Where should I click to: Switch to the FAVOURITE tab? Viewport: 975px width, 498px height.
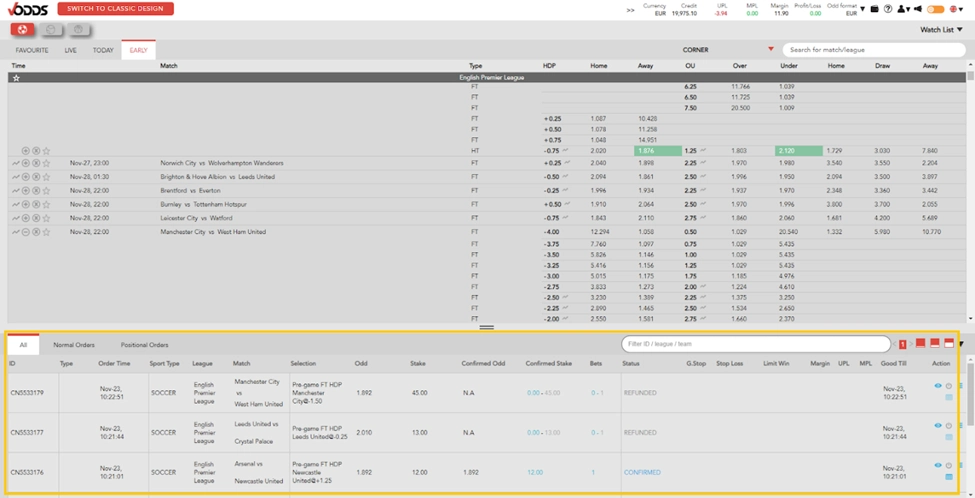[32, 50]
